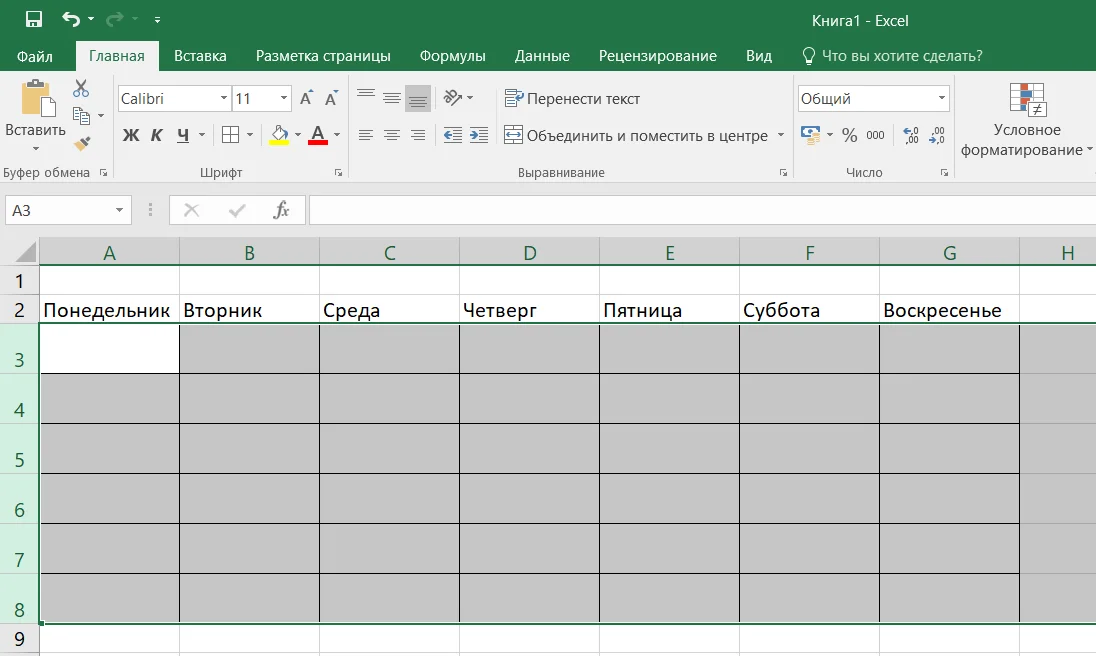This screenshot has width=1096, height=656.
Task: Click the Undo arrow icon
Action: [x=71, y=20]
